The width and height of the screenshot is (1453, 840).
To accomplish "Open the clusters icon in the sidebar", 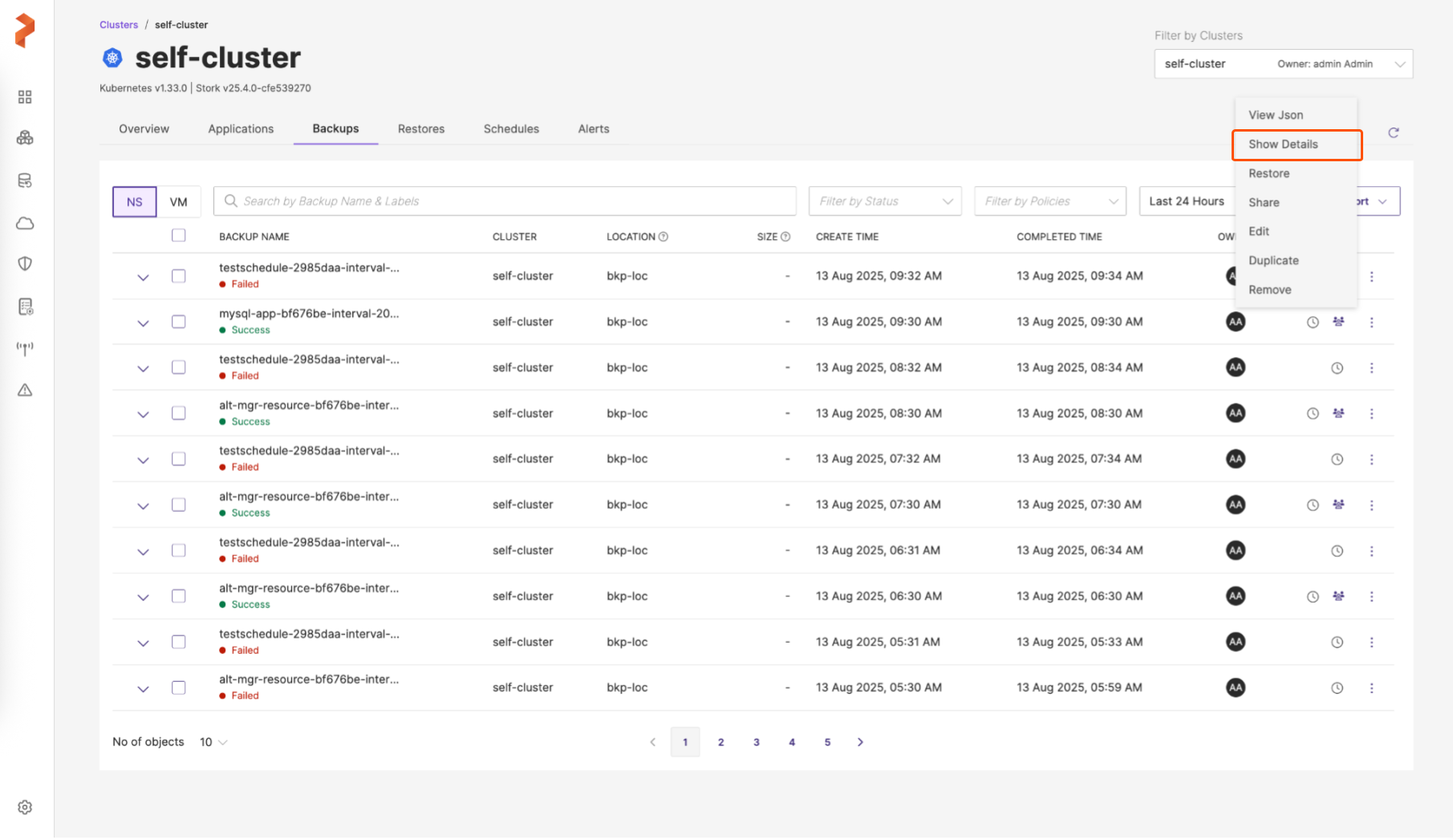I will coord(25,138).
